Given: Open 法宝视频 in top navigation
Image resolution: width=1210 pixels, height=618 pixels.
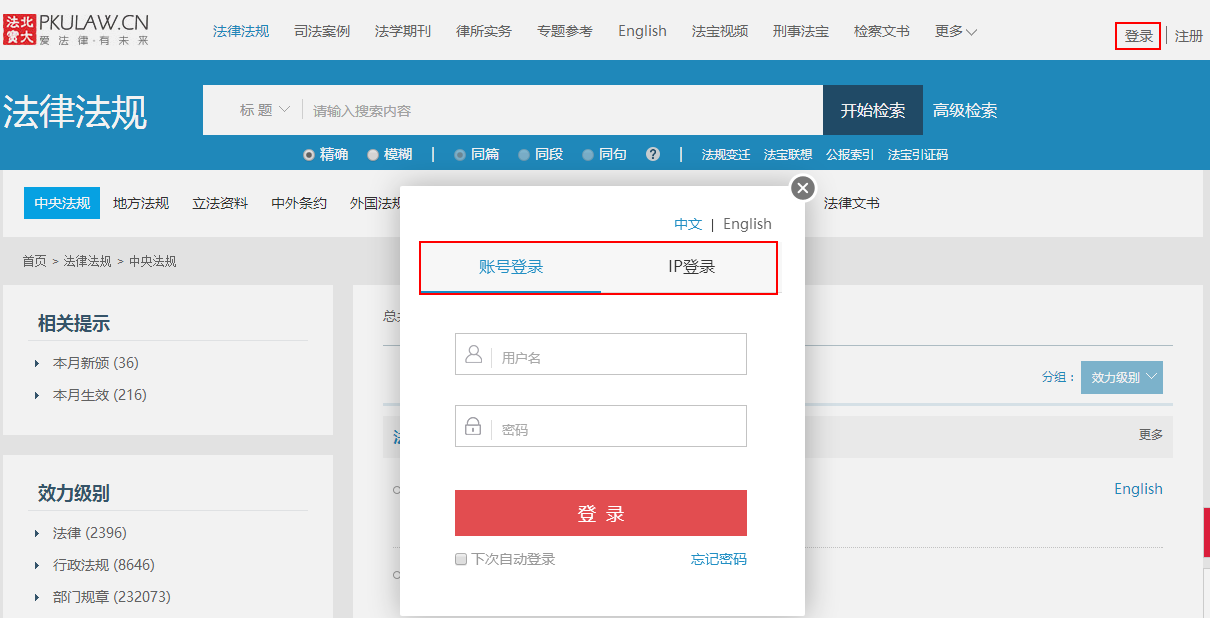Looking at the screenshot, I should pos(720,31).
